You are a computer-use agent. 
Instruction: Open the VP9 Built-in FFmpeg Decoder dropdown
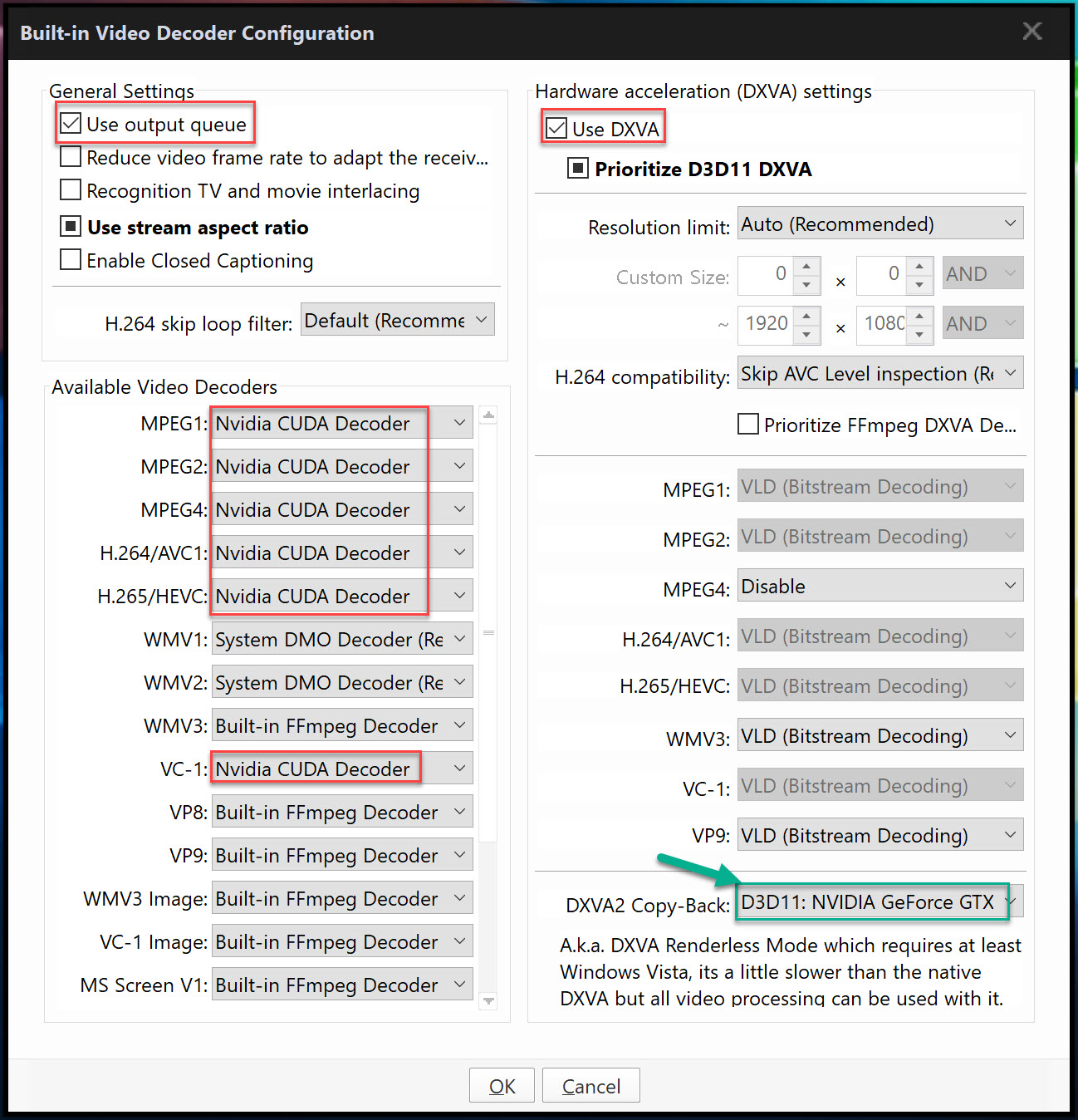point(342,855)
